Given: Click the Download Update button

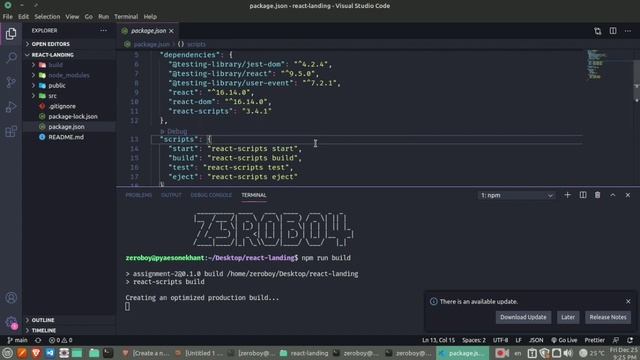Looking at the screenshot, I should [x=523, y=317].
